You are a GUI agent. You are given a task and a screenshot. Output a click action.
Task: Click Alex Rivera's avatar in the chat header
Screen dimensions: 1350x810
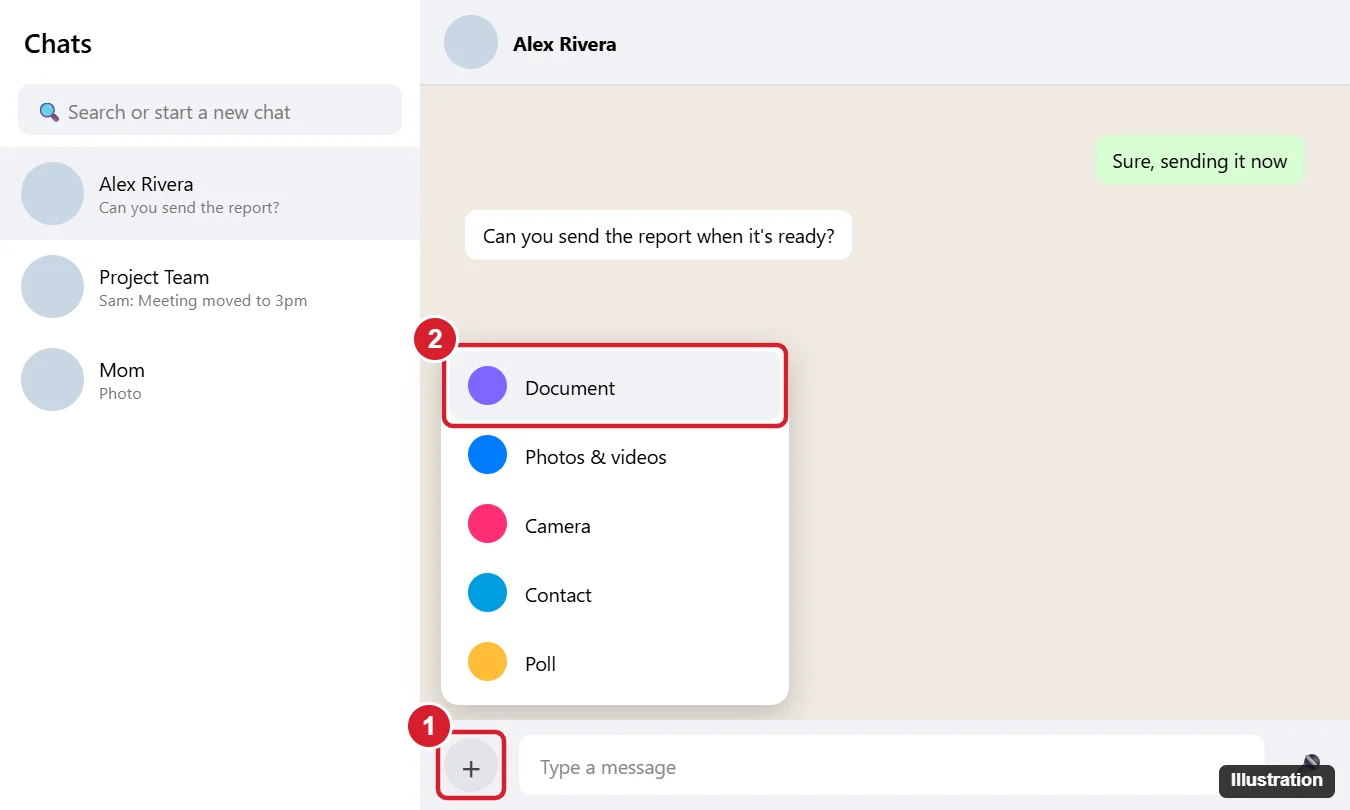point(471,42)
